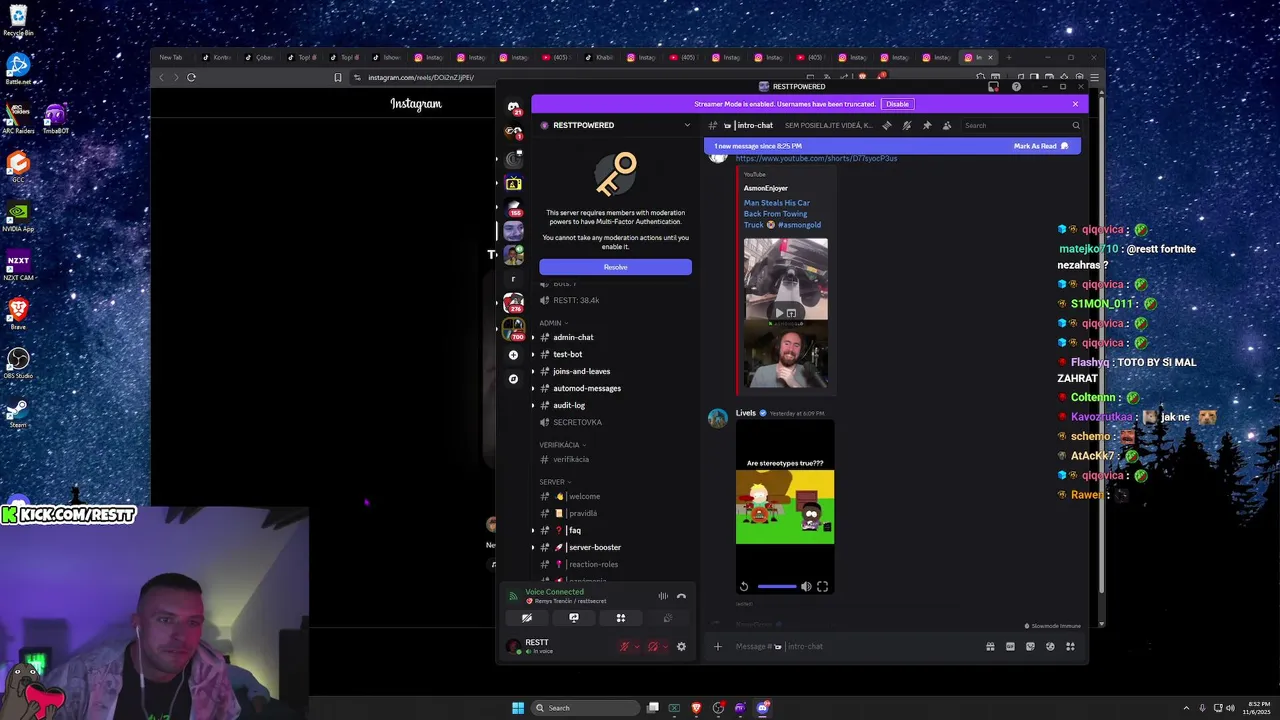Click Resolve multi-factor authentication button
Screen dimensions: 1280x720
pos(615,267)
